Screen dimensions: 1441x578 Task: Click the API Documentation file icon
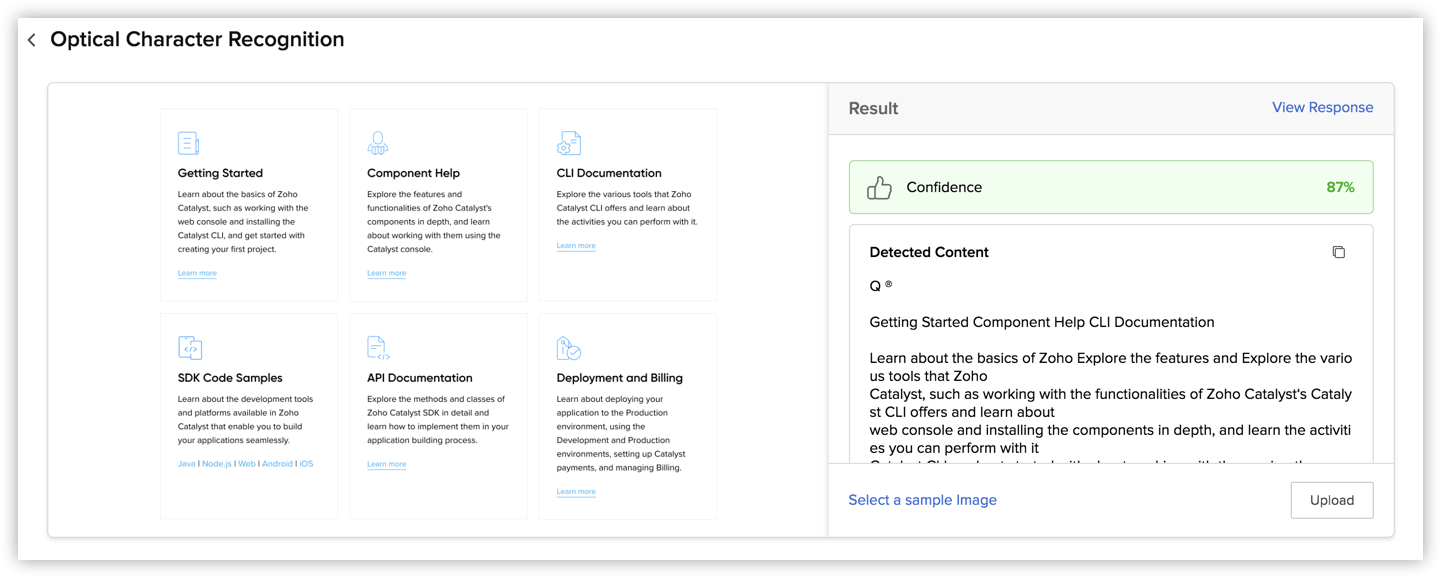pos(378,348)
